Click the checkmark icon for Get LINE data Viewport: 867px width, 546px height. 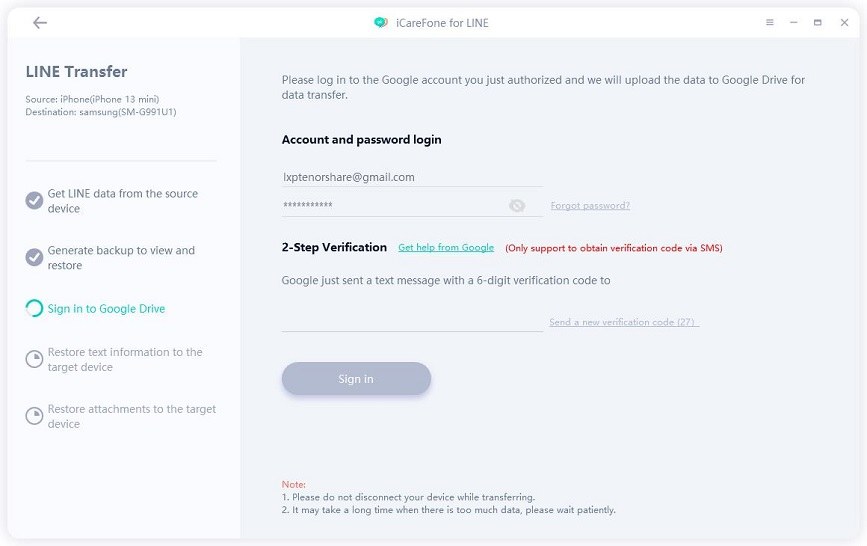coord(34,200)
